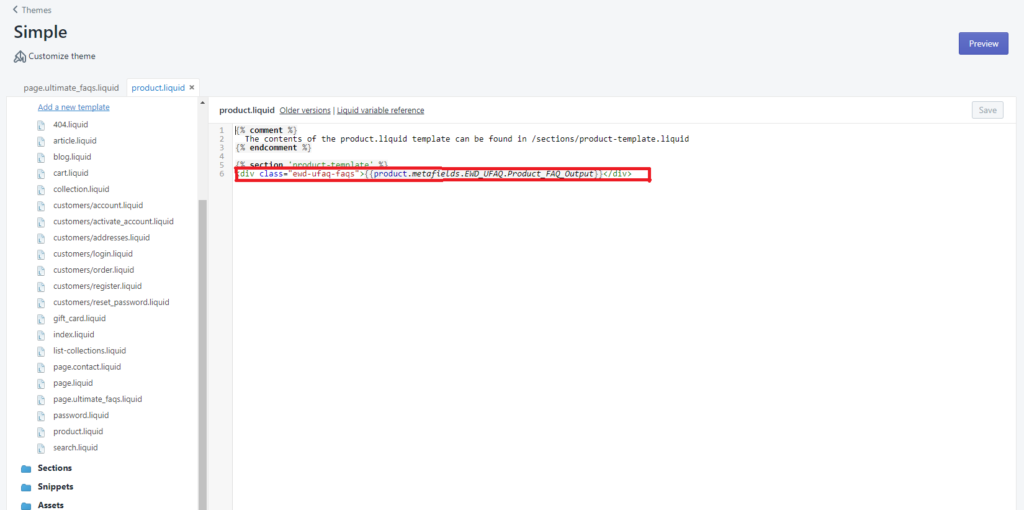The height and width of the screenshot is (510, 1024).
Task: Expand the Assets folder
Action: 50,505
